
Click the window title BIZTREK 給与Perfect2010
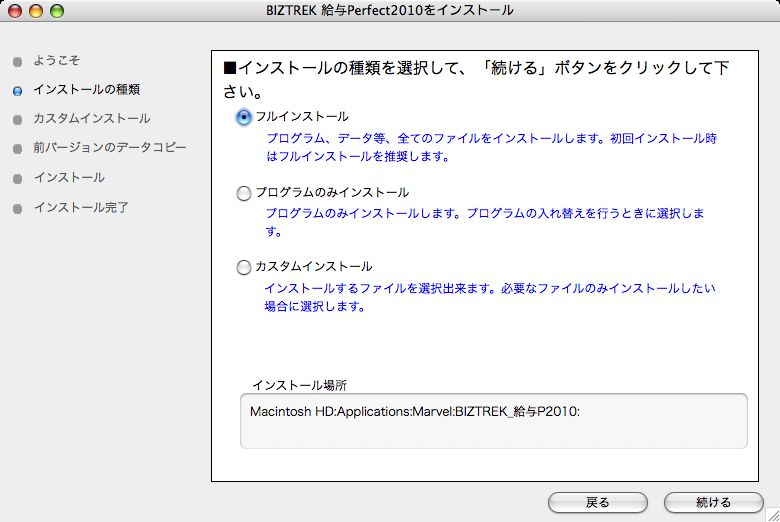(390, 10)
